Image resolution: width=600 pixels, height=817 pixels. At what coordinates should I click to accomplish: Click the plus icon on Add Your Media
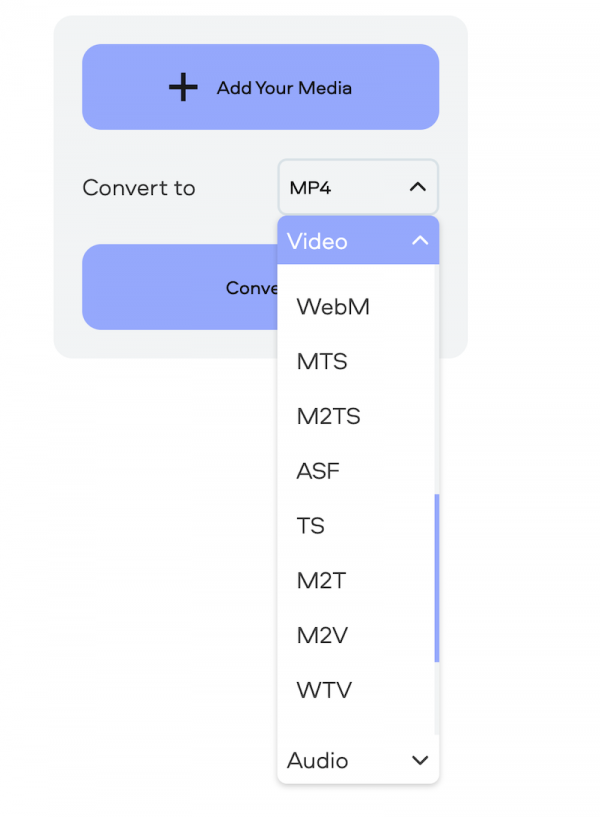click(183, 88)
